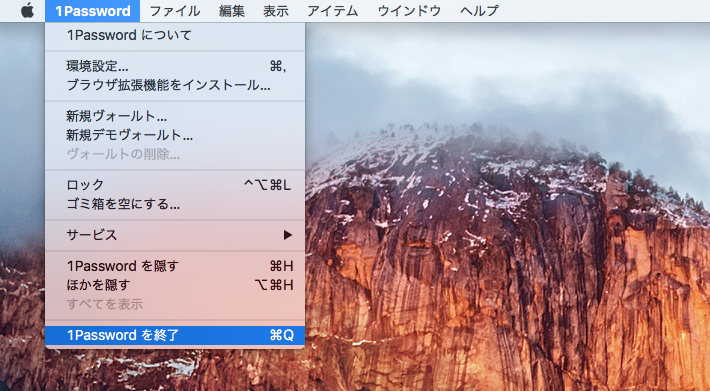710x391 pixels.
Task: Open the 編集 menu
Action: click(x=232, y=10)
